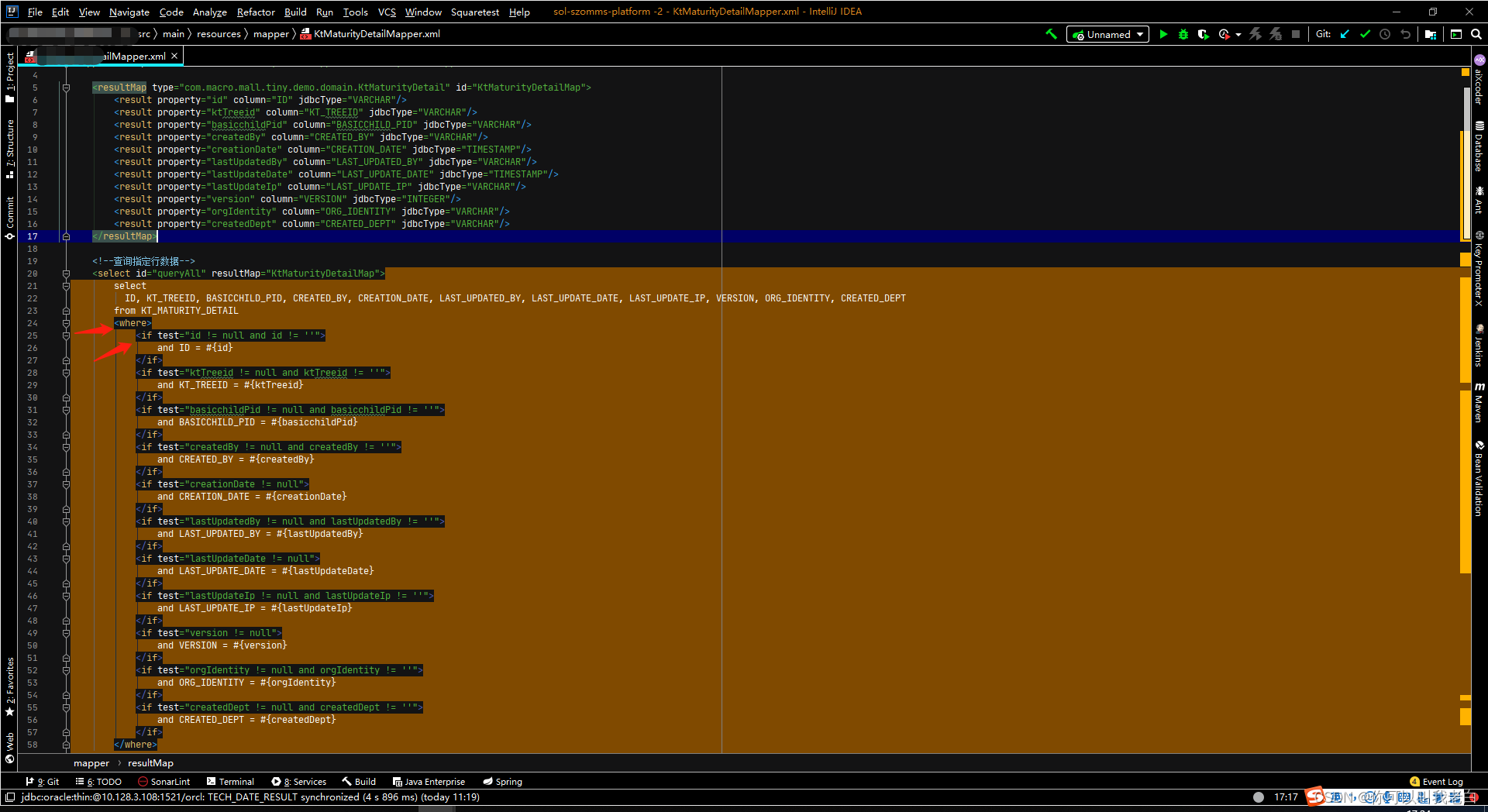Run with profiler icon
Viewport: 1488px width, 812px height.
tap(1224, 34)
